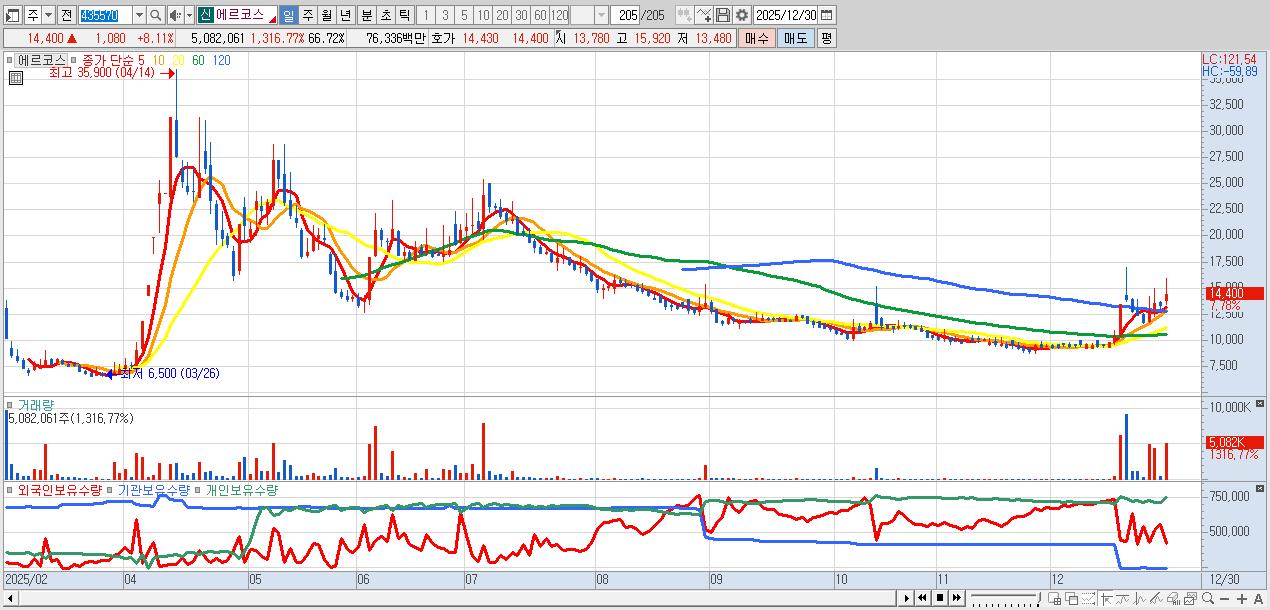Select the 분 minute period toggle
This screenshot has width=1270, height=610.
(365, 15)
